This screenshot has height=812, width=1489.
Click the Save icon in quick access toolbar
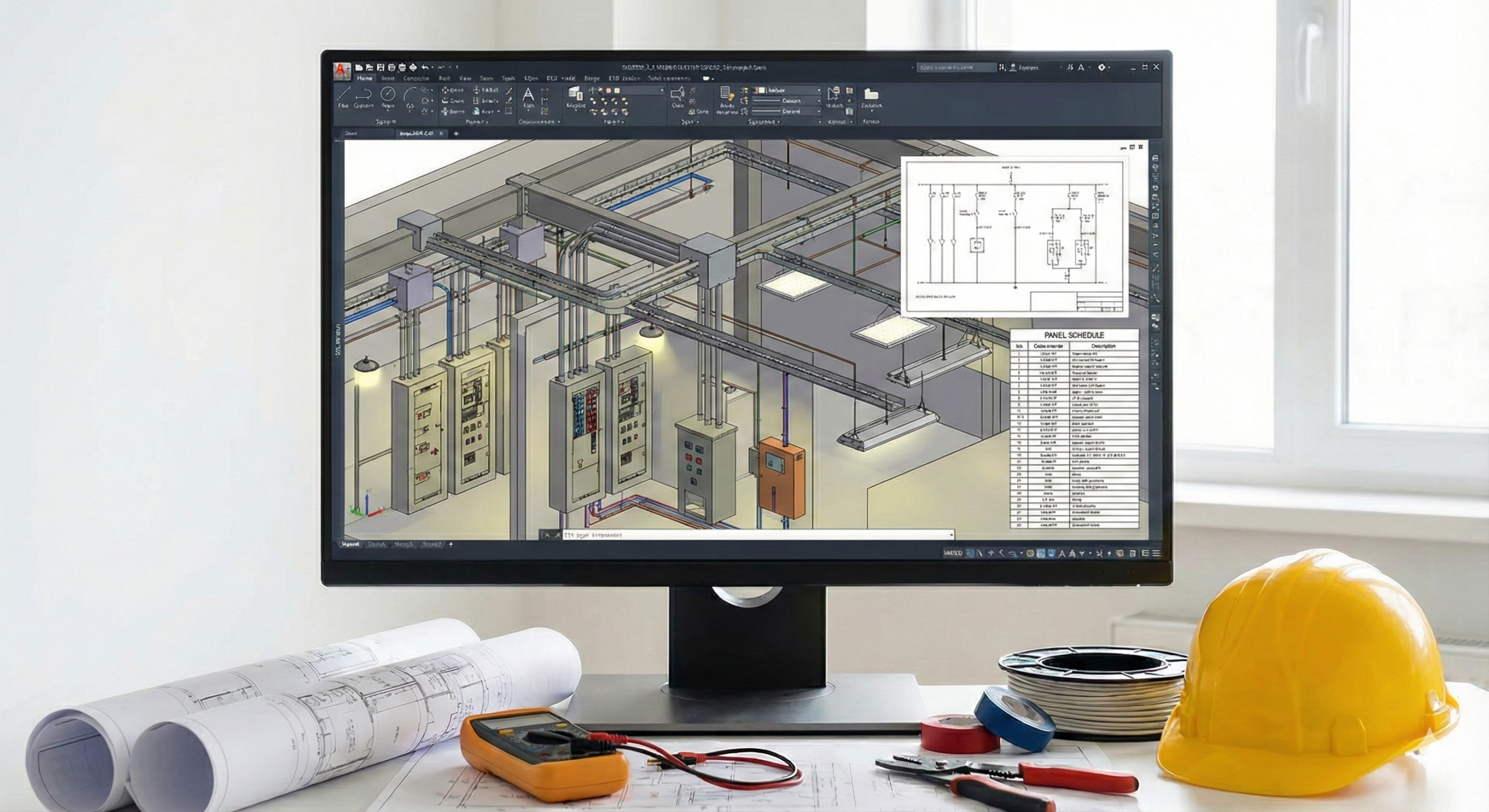381,67
